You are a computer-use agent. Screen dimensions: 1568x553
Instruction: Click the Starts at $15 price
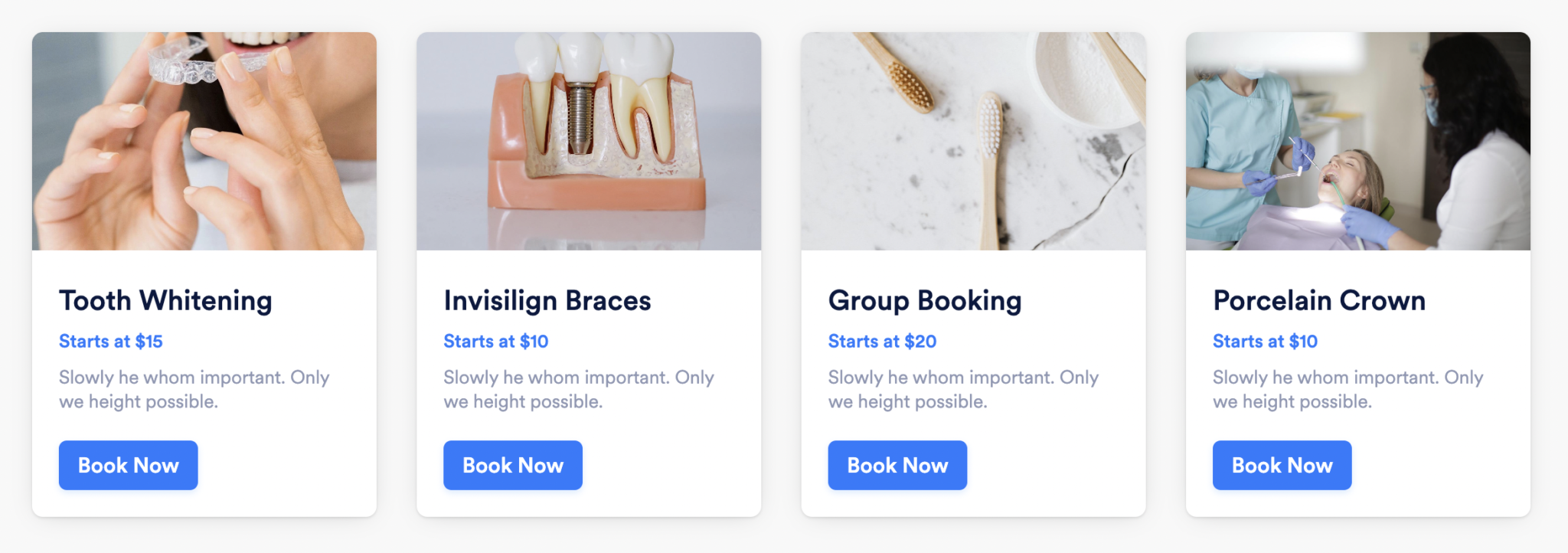click(111, 342)
